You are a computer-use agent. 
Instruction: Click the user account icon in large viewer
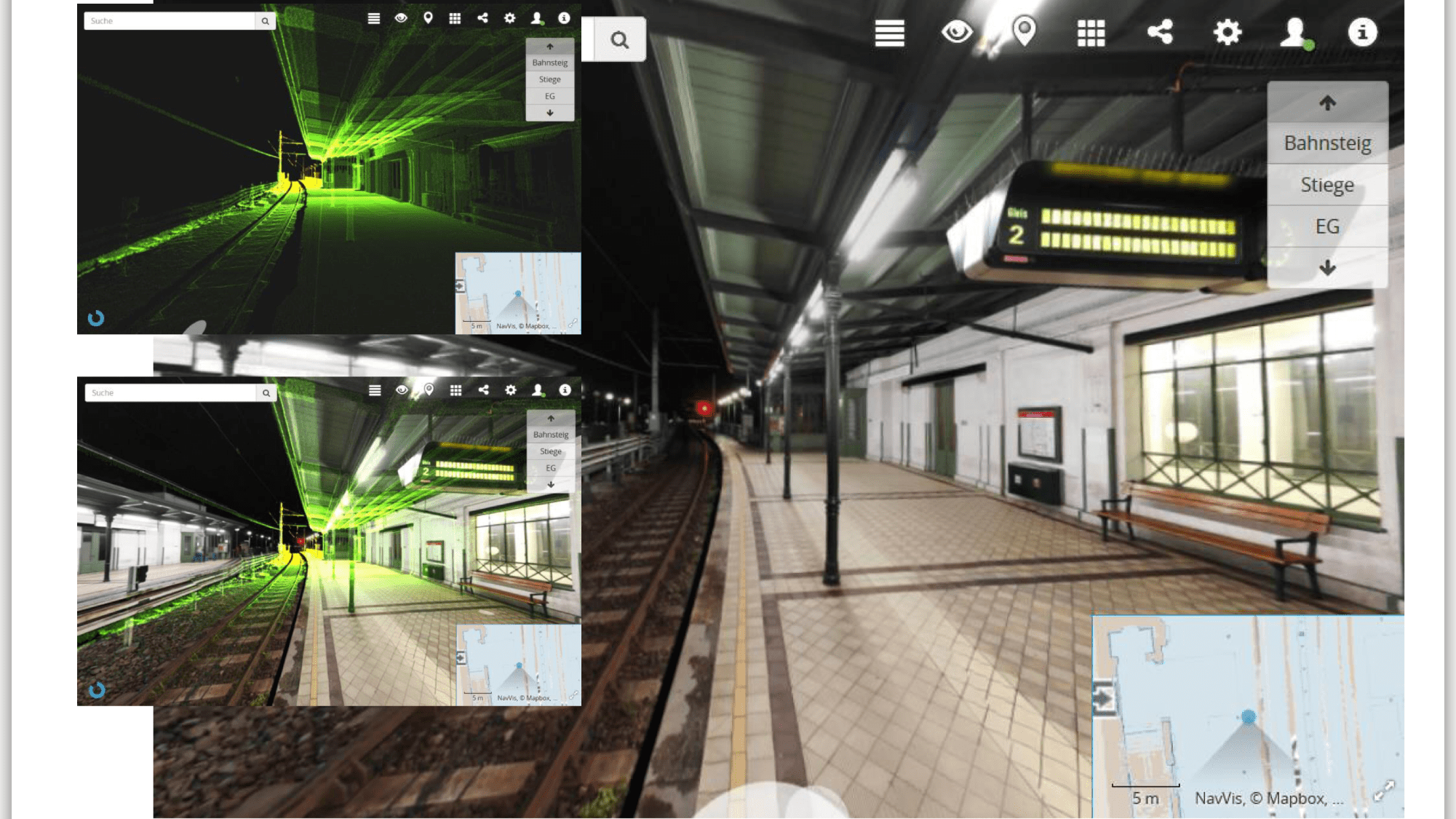1294,33
